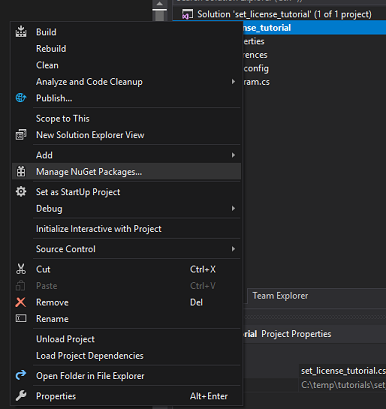The height and width of the screenshot is (409, 386).
Task: Choose Rename in the context menu
Action: click(126, 319)
